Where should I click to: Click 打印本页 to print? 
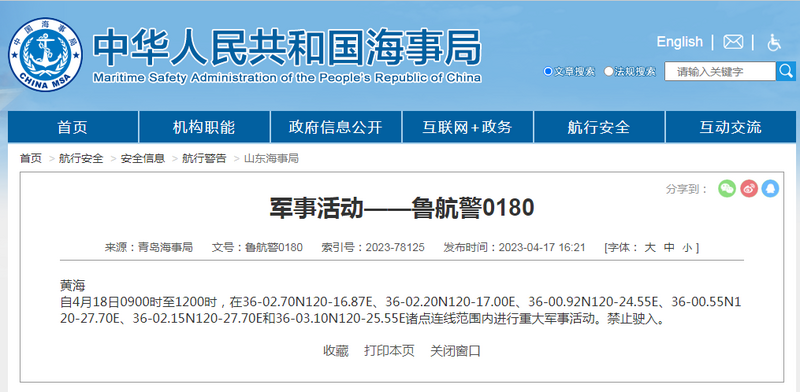(x=389, y=351)
